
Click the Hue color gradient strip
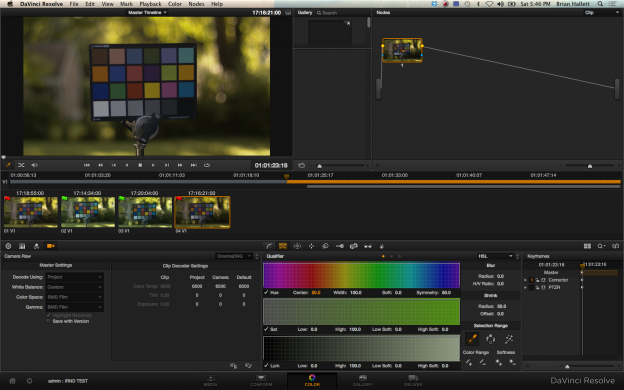[x=361, y=275]
